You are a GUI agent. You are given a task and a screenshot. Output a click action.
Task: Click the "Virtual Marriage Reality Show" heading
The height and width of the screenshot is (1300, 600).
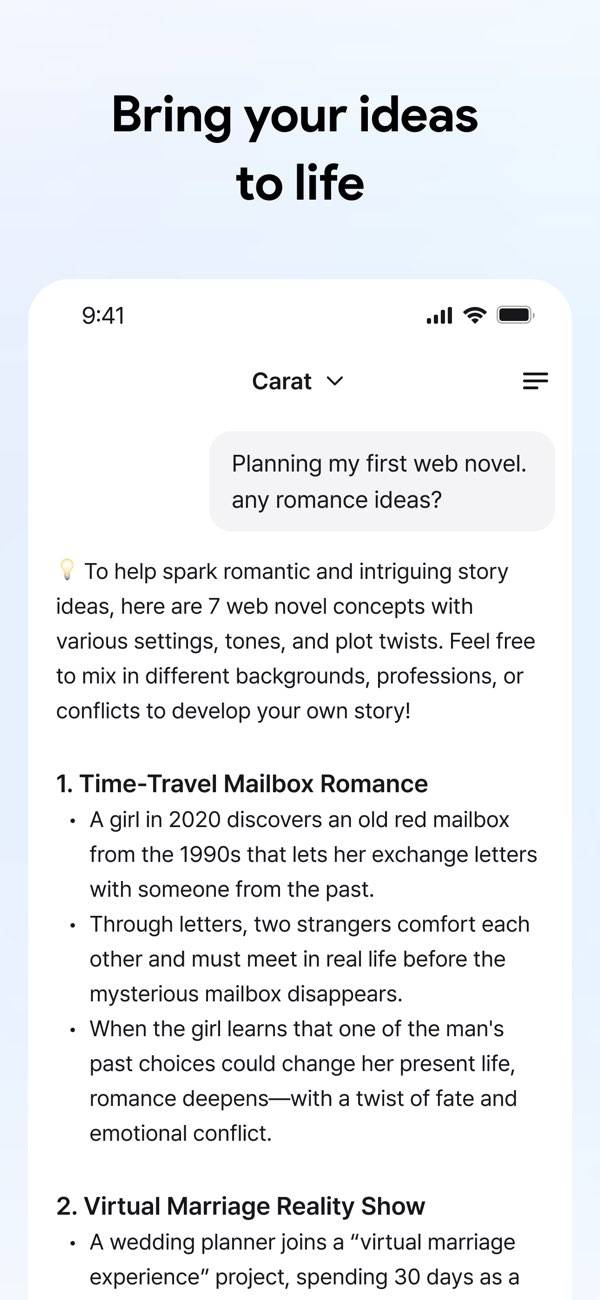pos(241,1206)
